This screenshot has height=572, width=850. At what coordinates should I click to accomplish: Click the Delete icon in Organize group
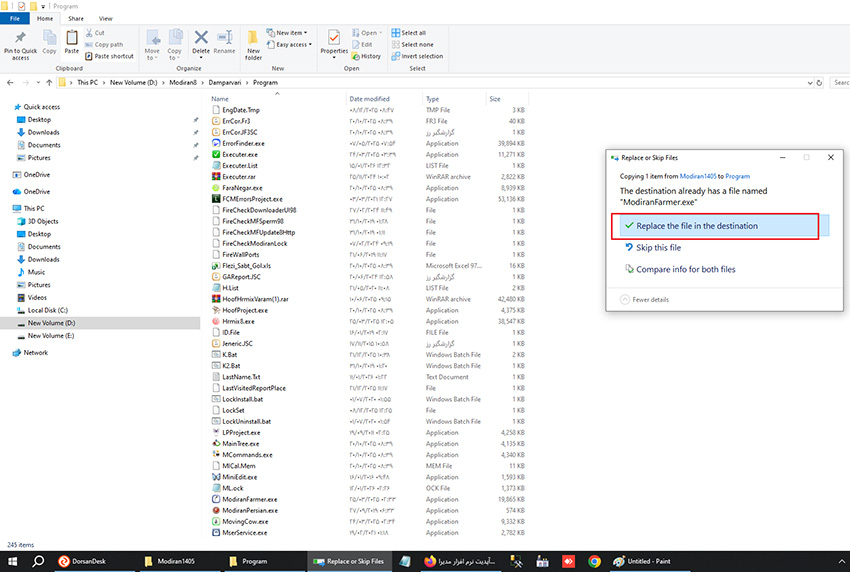coord(201,42)
